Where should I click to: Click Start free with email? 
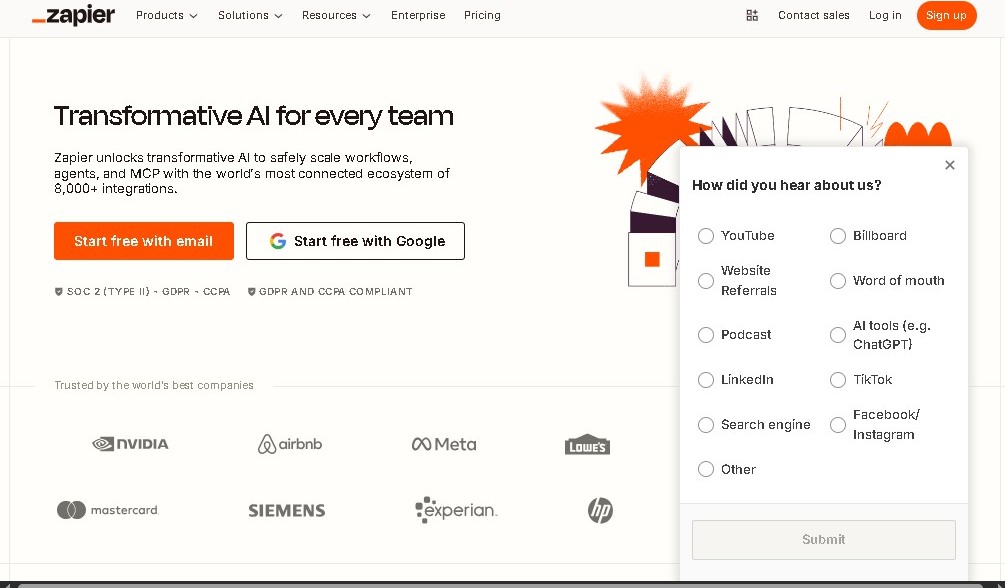tap(143, 241)
